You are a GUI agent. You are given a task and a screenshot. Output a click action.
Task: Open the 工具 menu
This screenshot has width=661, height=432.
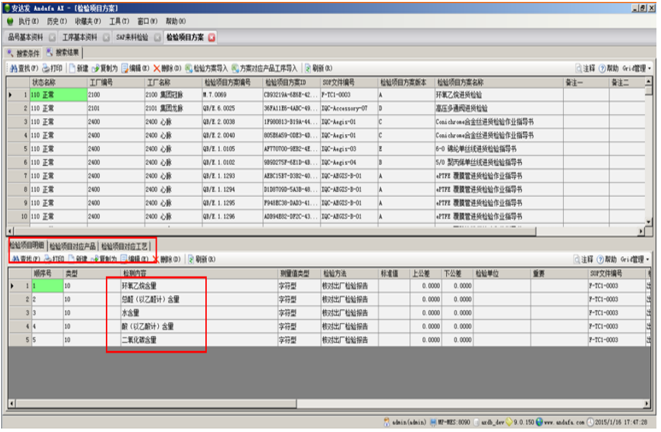coord(119,20)
